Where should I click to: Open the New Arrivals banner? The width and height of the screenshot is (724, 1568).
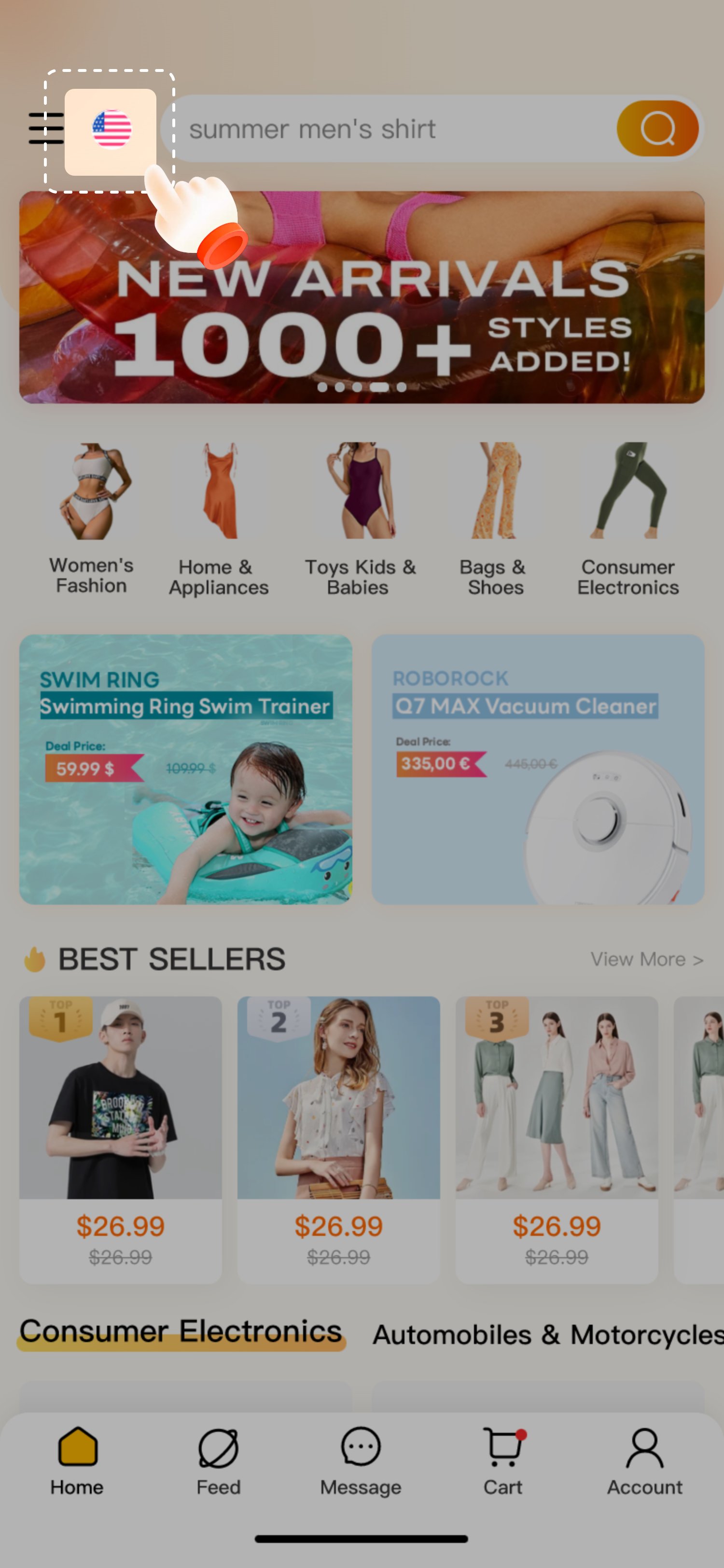[x=362, y=297]
